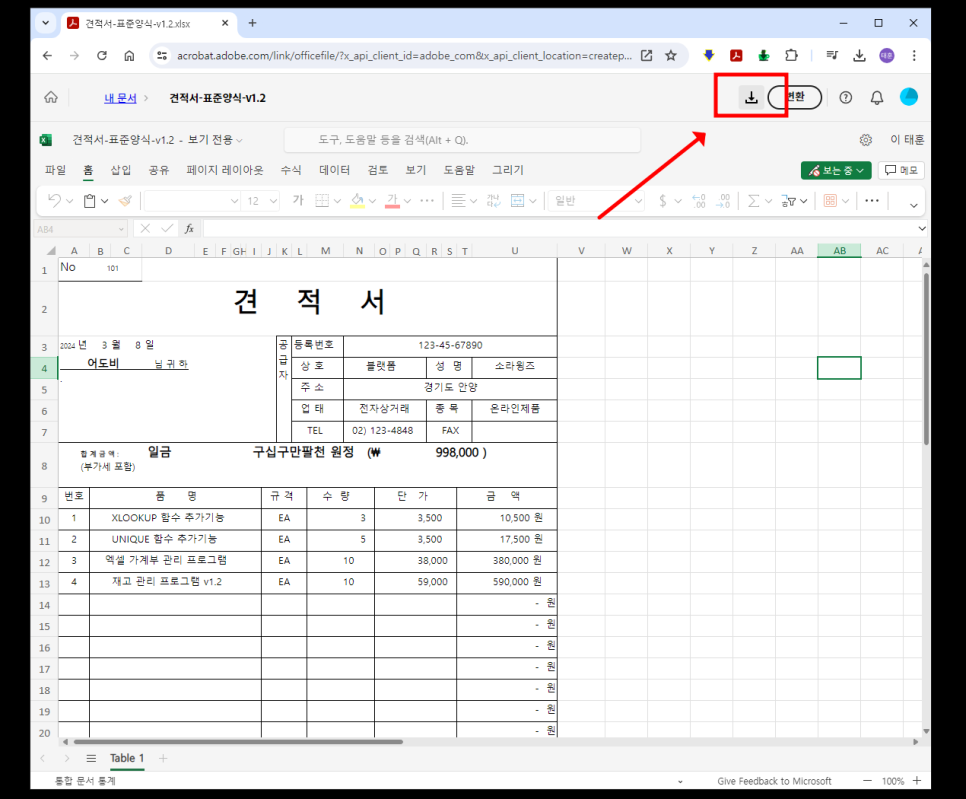
Task: Select column header AB
Action: (x=839, y=251)
